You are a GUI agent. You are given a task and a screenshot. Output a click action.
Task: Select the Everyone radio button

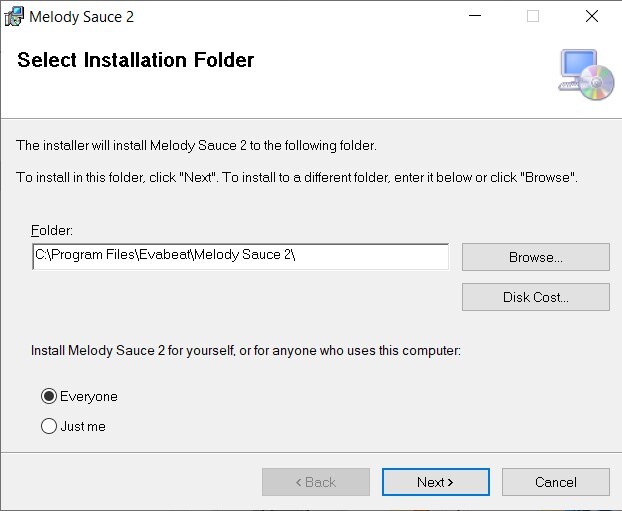[49, 397]
